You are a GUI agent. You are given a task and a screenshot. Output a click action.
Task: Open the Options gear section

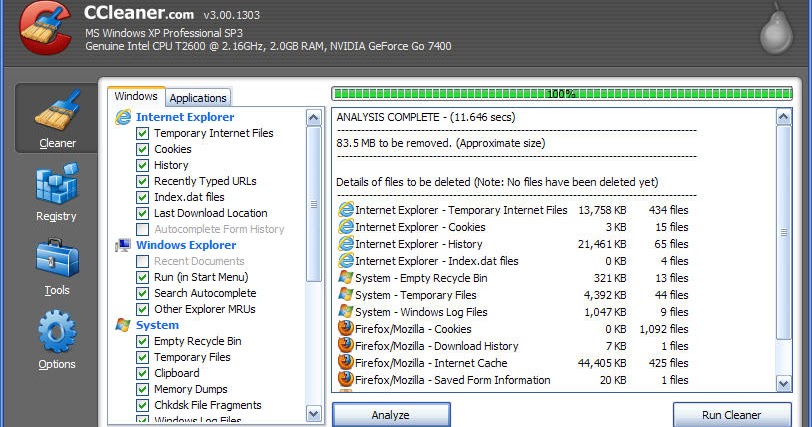tap(56, 341)
